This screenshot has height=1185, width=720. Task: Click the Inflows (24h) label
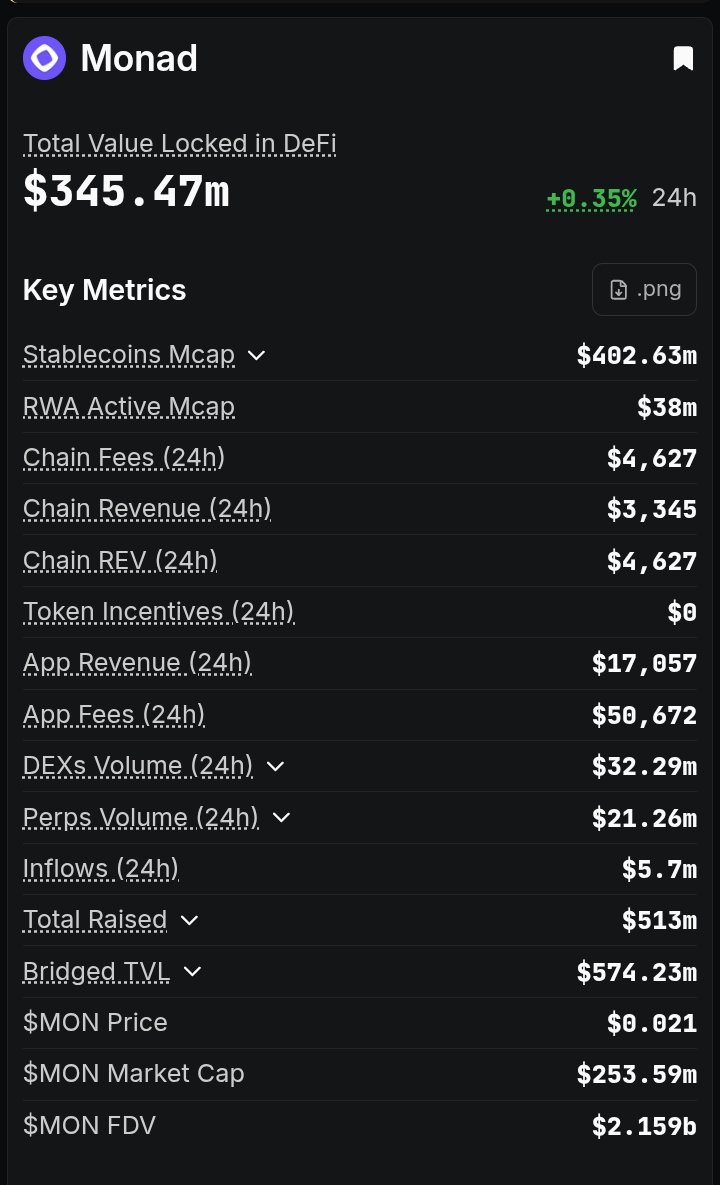(100, 869)
